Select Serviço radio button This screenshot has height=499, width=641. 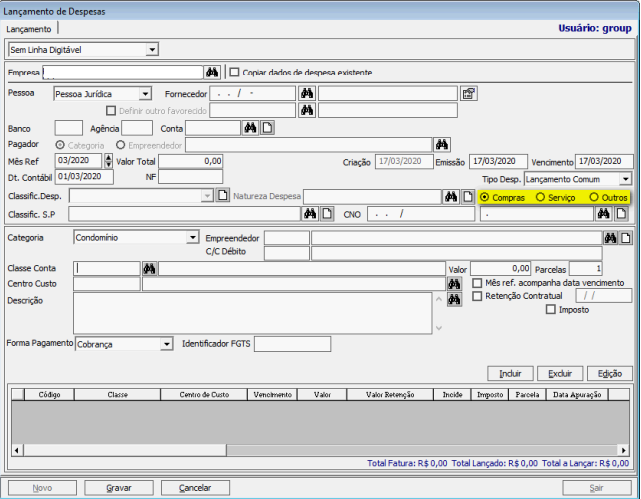click(x=540, y=197)
